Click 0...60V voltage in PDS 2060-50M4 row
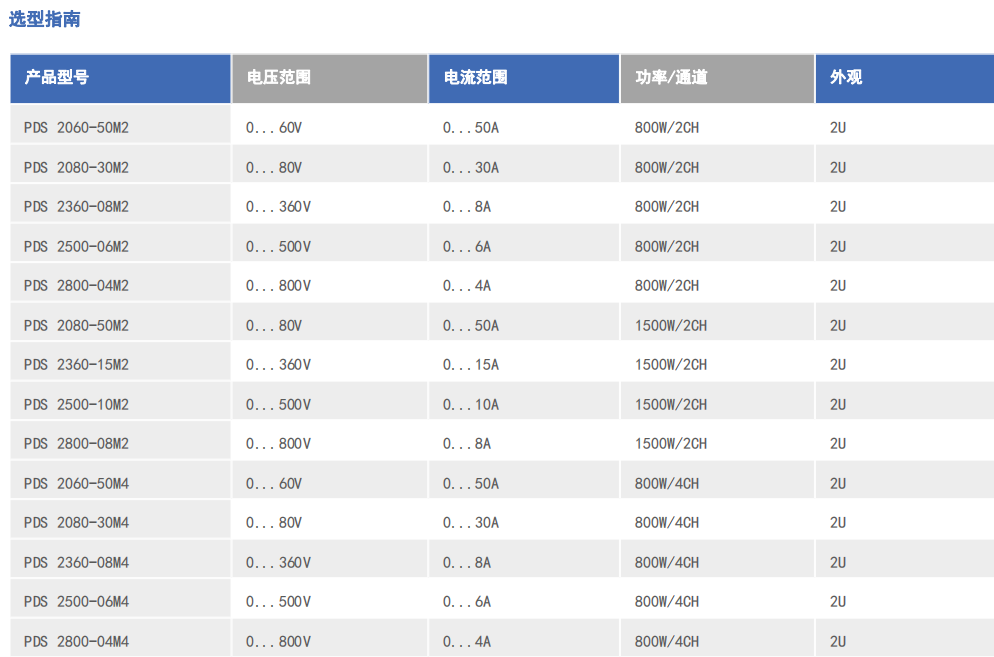Screen dimensions: 994x657 (x=274, y=484)
